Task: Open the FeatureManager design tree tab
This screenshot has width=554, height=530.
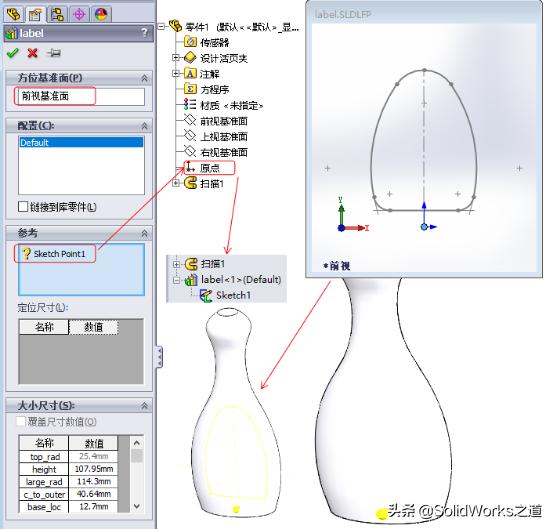Action: click(14, 14)
